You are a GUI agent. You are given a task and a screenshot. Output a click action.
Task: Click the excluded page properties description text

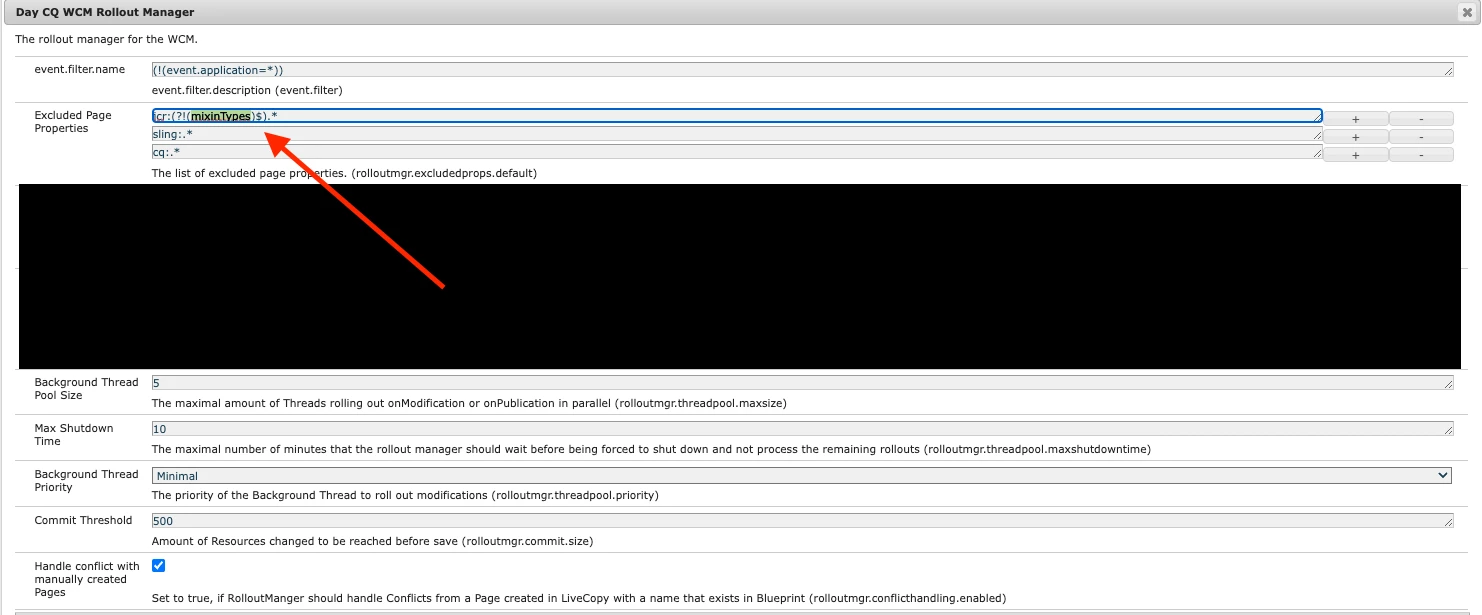click(x=344, y=173)
